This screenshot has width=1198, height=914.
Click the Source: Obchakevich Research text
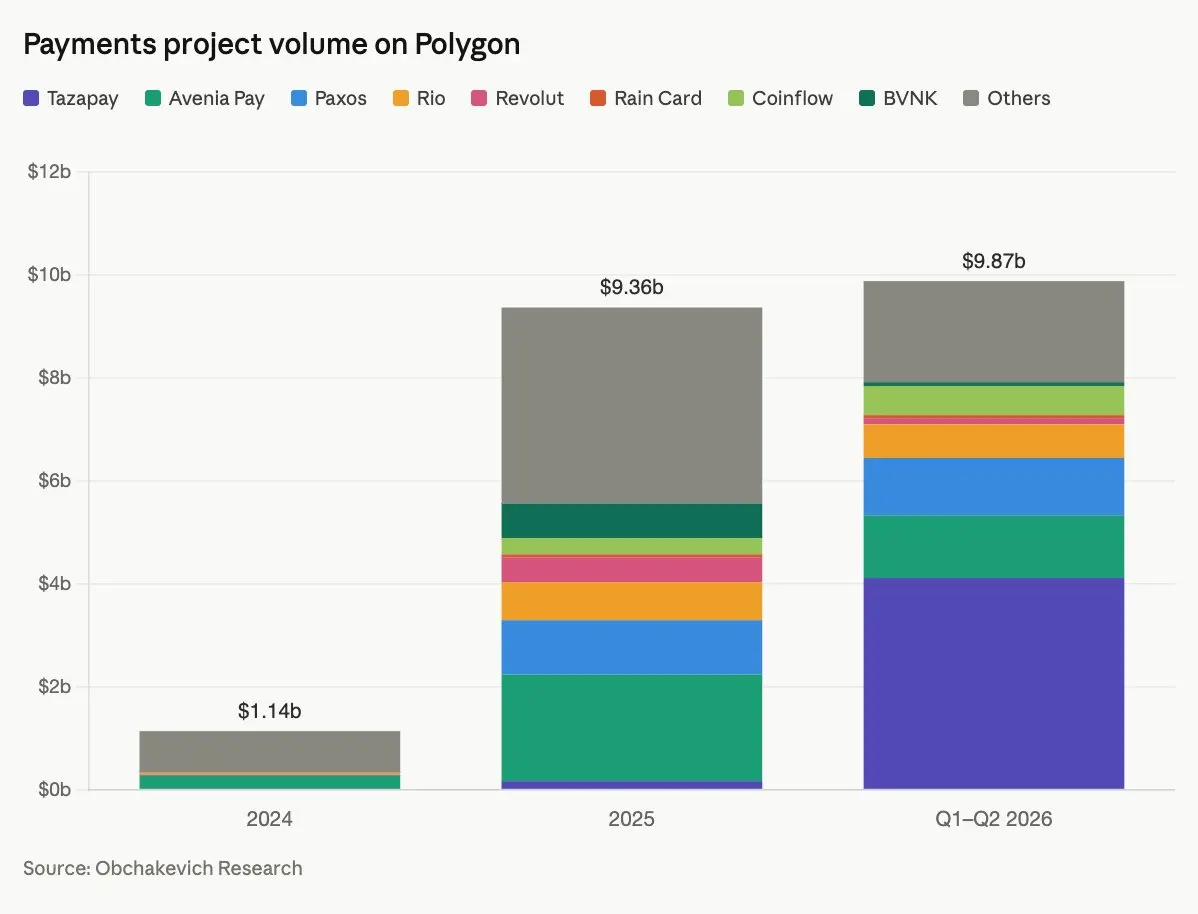163,868
